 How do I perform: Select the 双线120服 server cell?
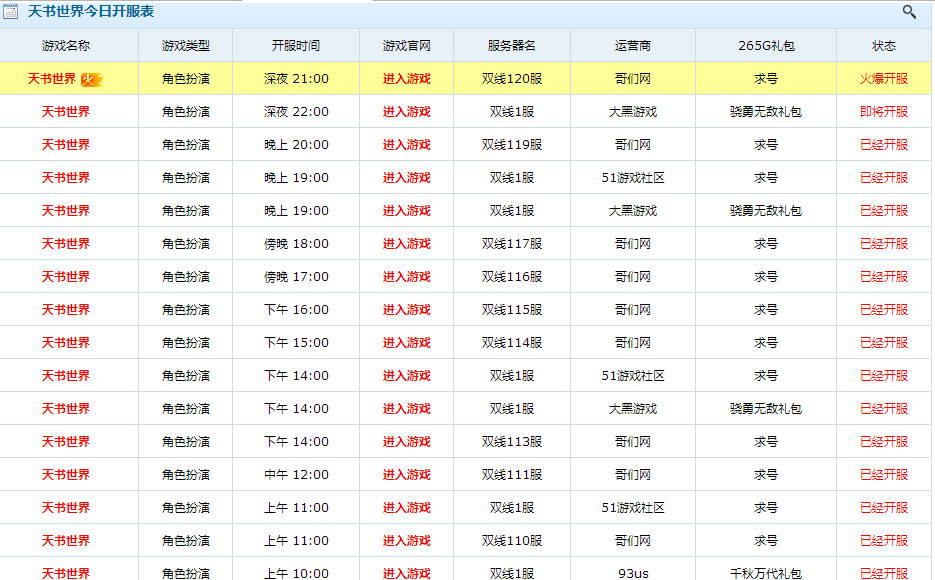pos(512,79)
